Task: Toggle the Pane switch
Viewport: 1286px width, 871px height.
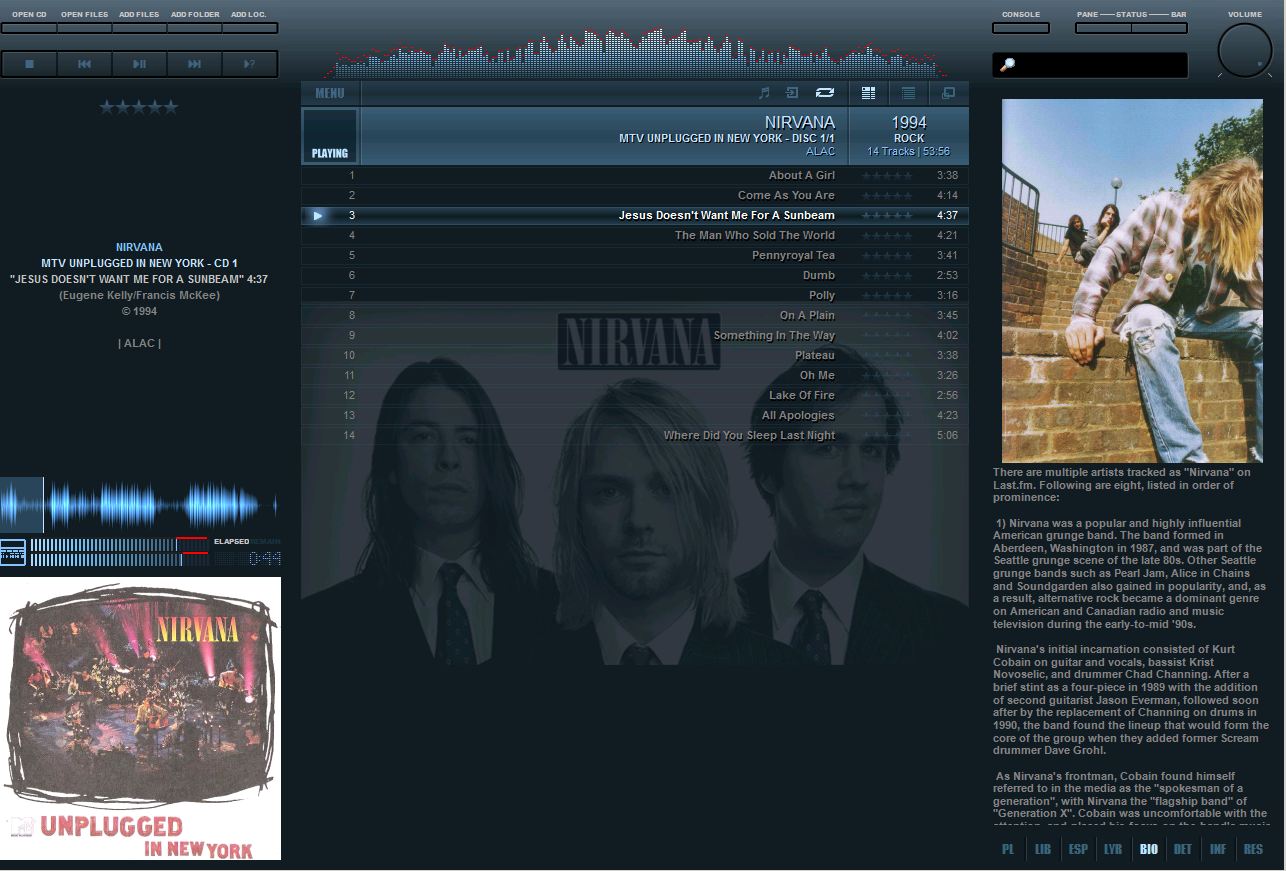Action: pyautogui.click(x=1103, y=28)
